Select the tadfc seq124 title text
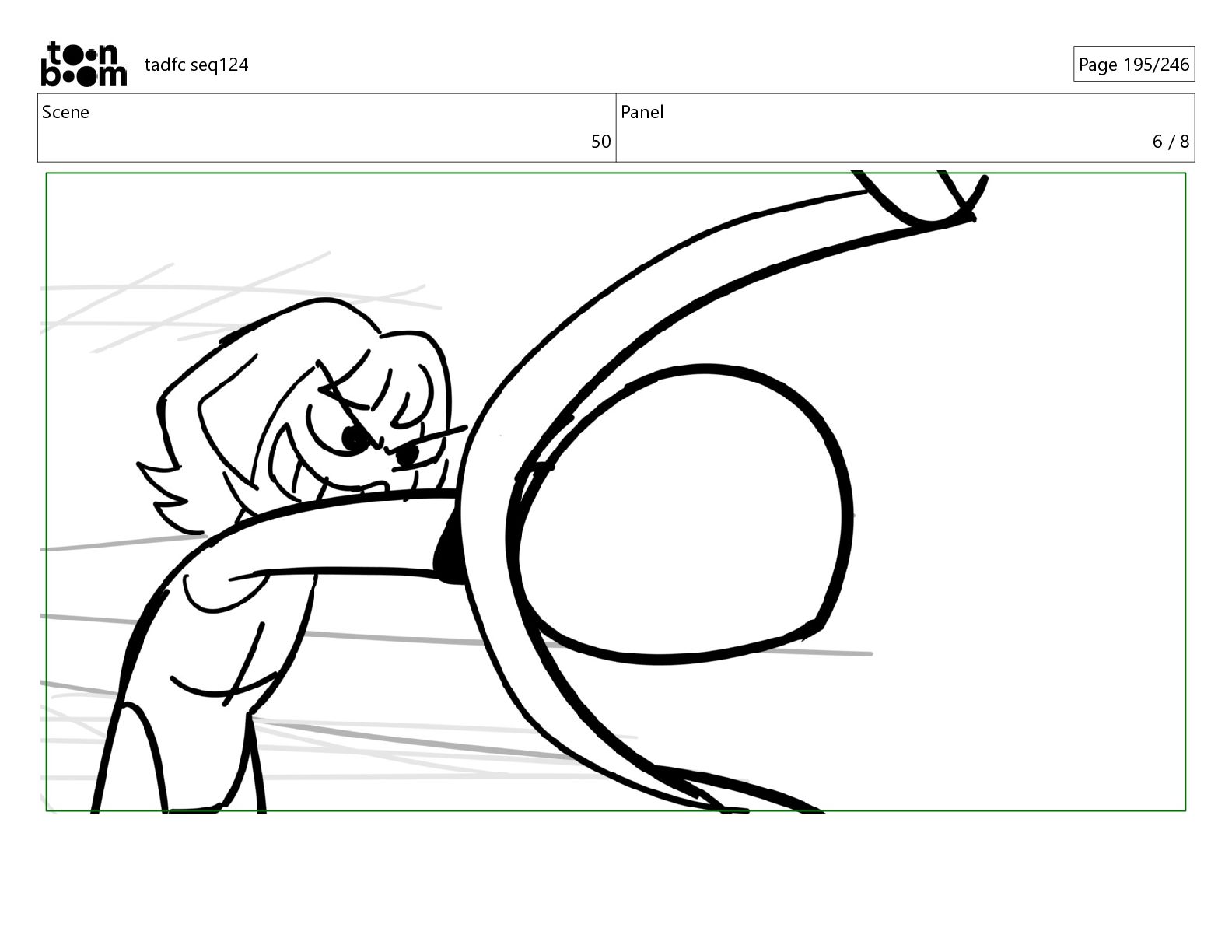1232x952 pixels. pos(196,65)
